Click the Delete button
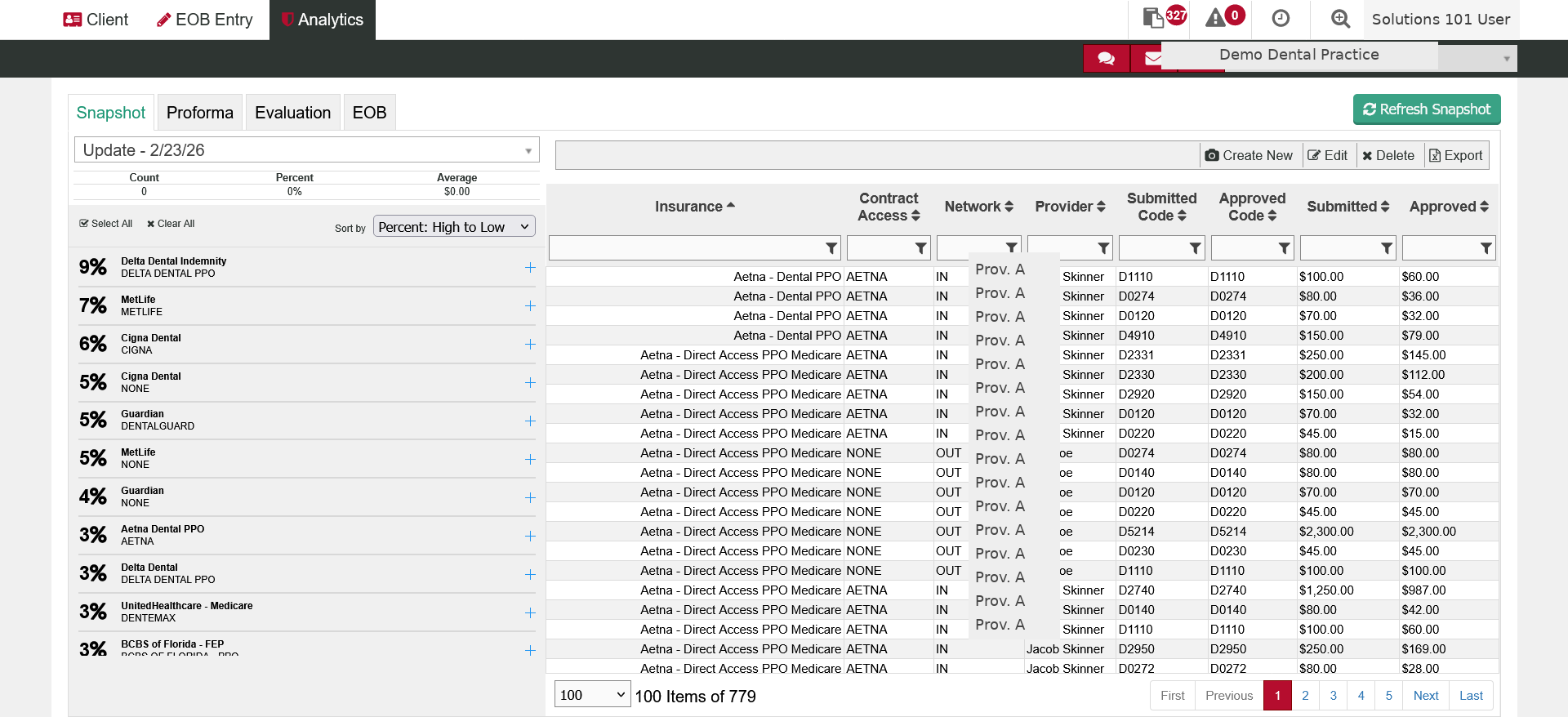1568x717 pixels. pyautogui.click(x=1389, y=155)
